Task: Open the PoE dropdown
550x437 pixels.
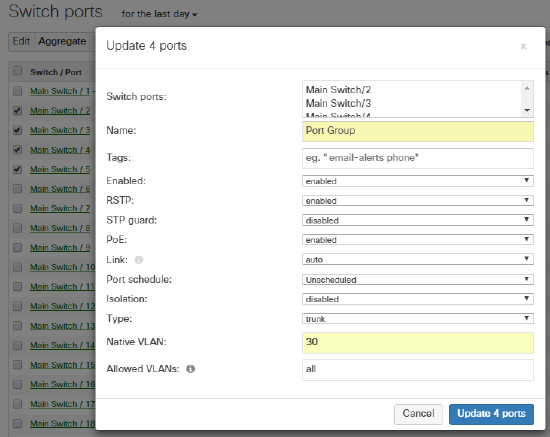Action: tap(418, 240)
